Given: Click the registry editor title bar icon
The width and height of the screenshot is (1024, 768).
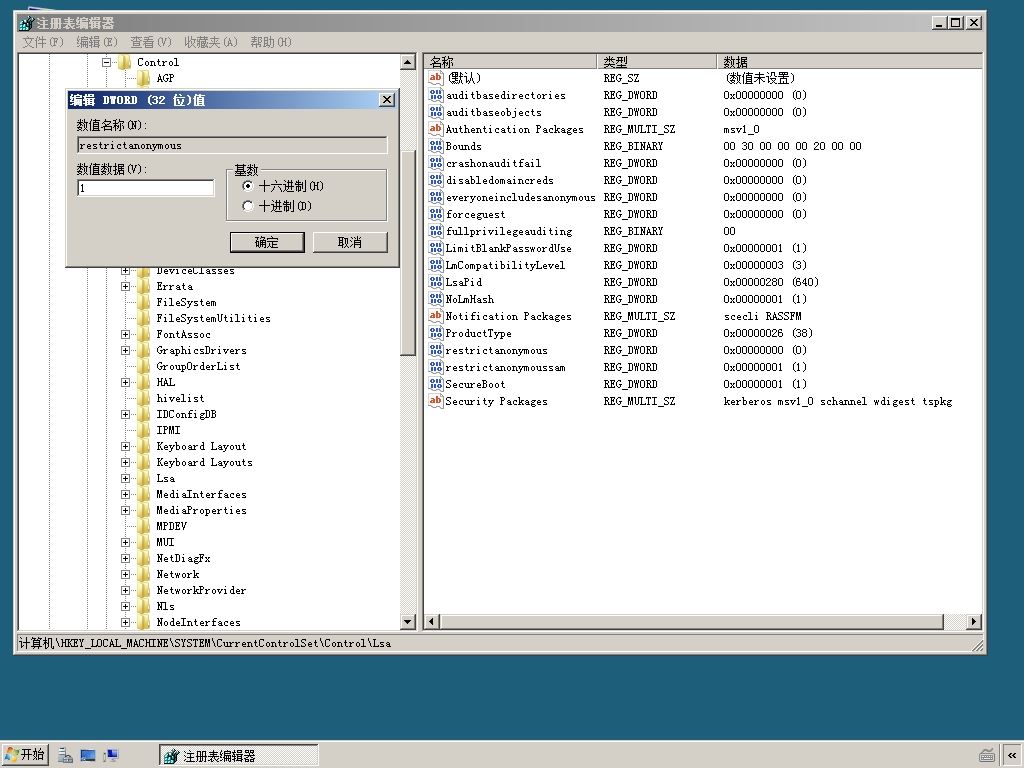Looking at the screenshot, I should click(x=26, y=24).
